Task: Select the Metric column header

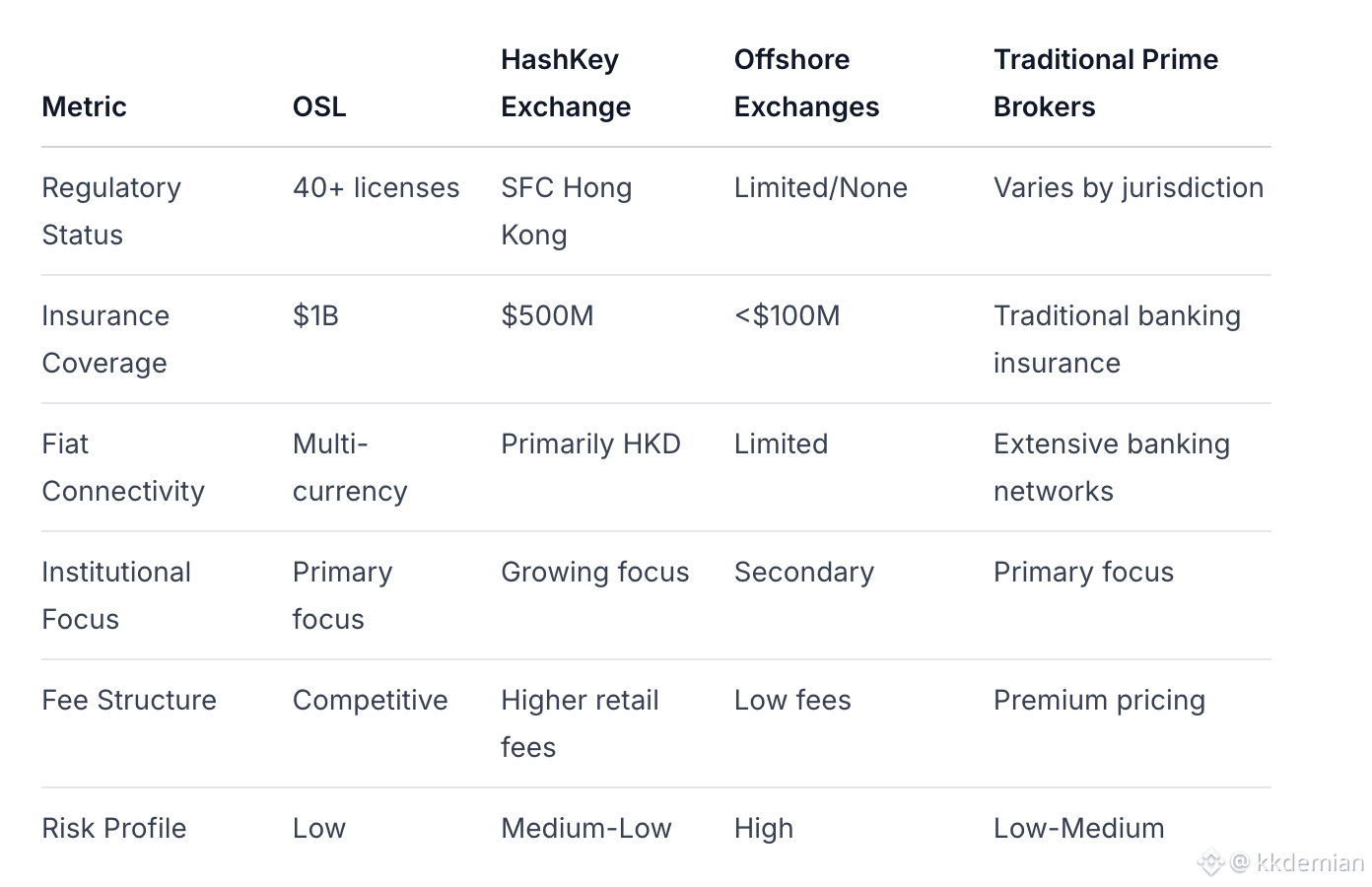Action: (84, 106)
